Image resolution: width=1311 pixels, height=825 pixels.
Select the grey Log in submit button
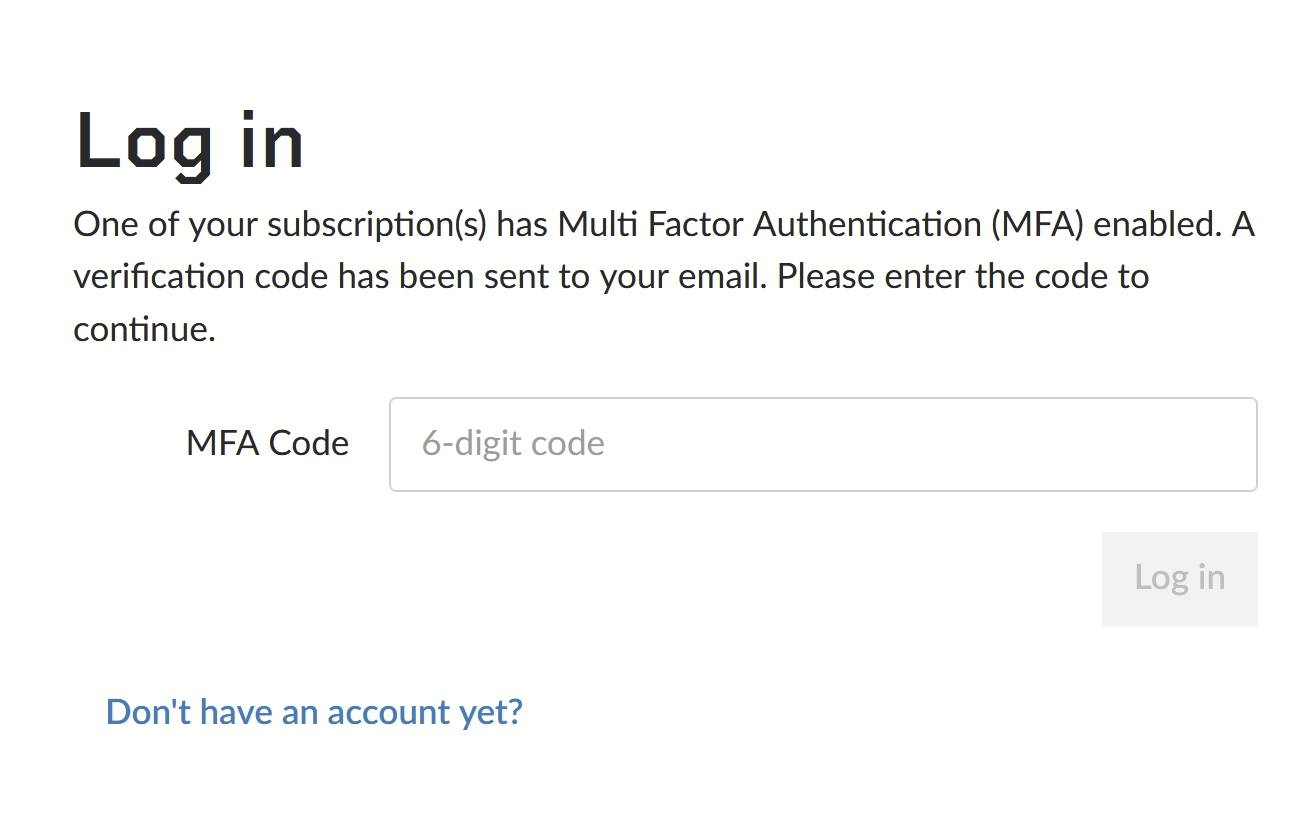(x=1179, y=578)
